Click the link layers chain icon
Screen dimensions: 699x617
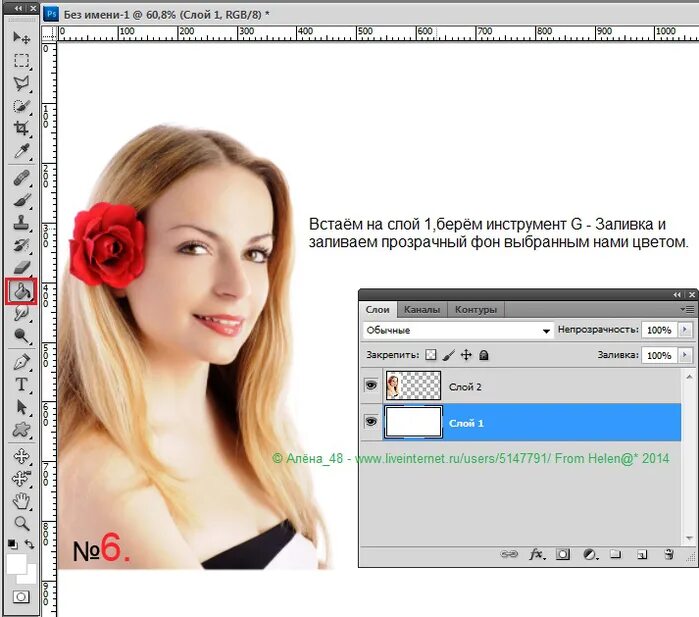tap(509, 554)
